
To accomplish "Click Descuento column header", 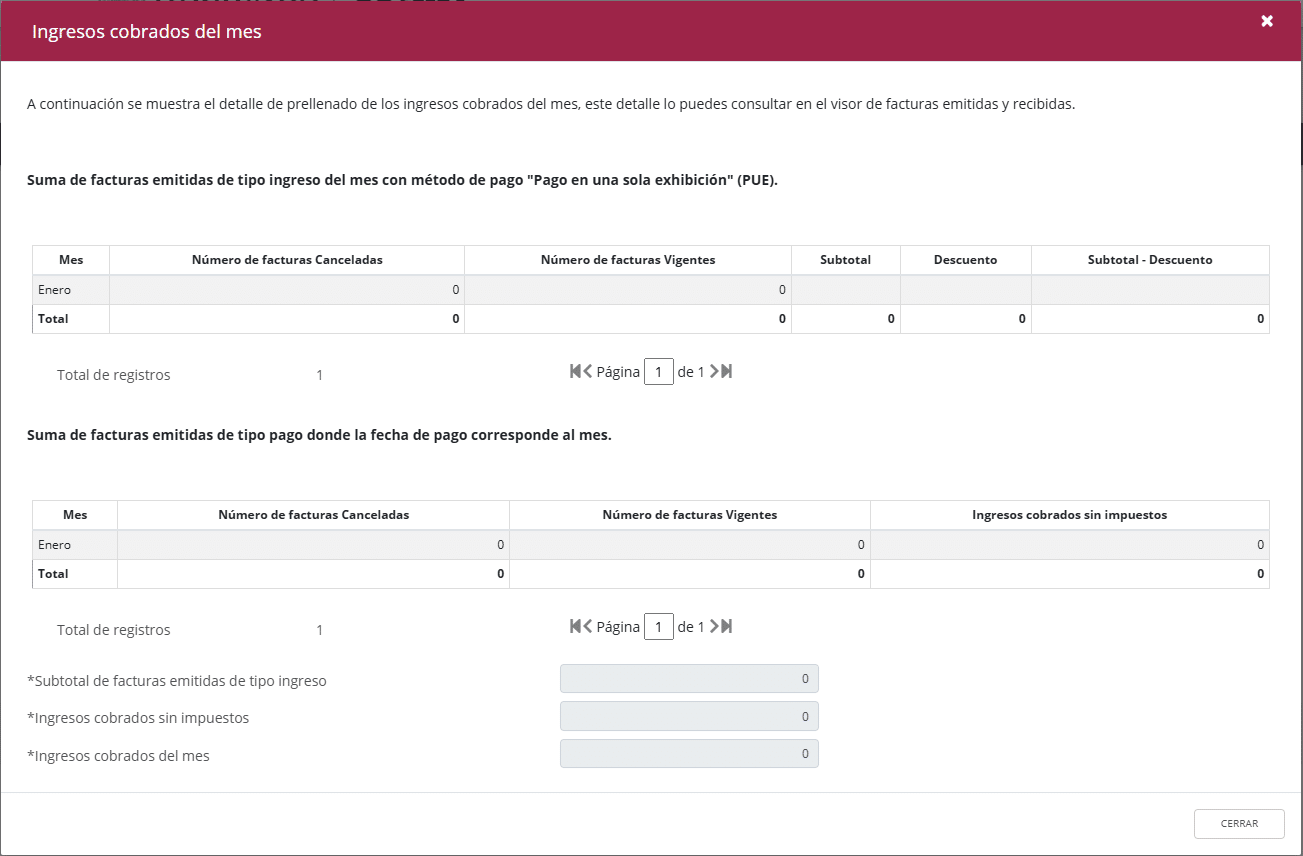I will [965, 260].
